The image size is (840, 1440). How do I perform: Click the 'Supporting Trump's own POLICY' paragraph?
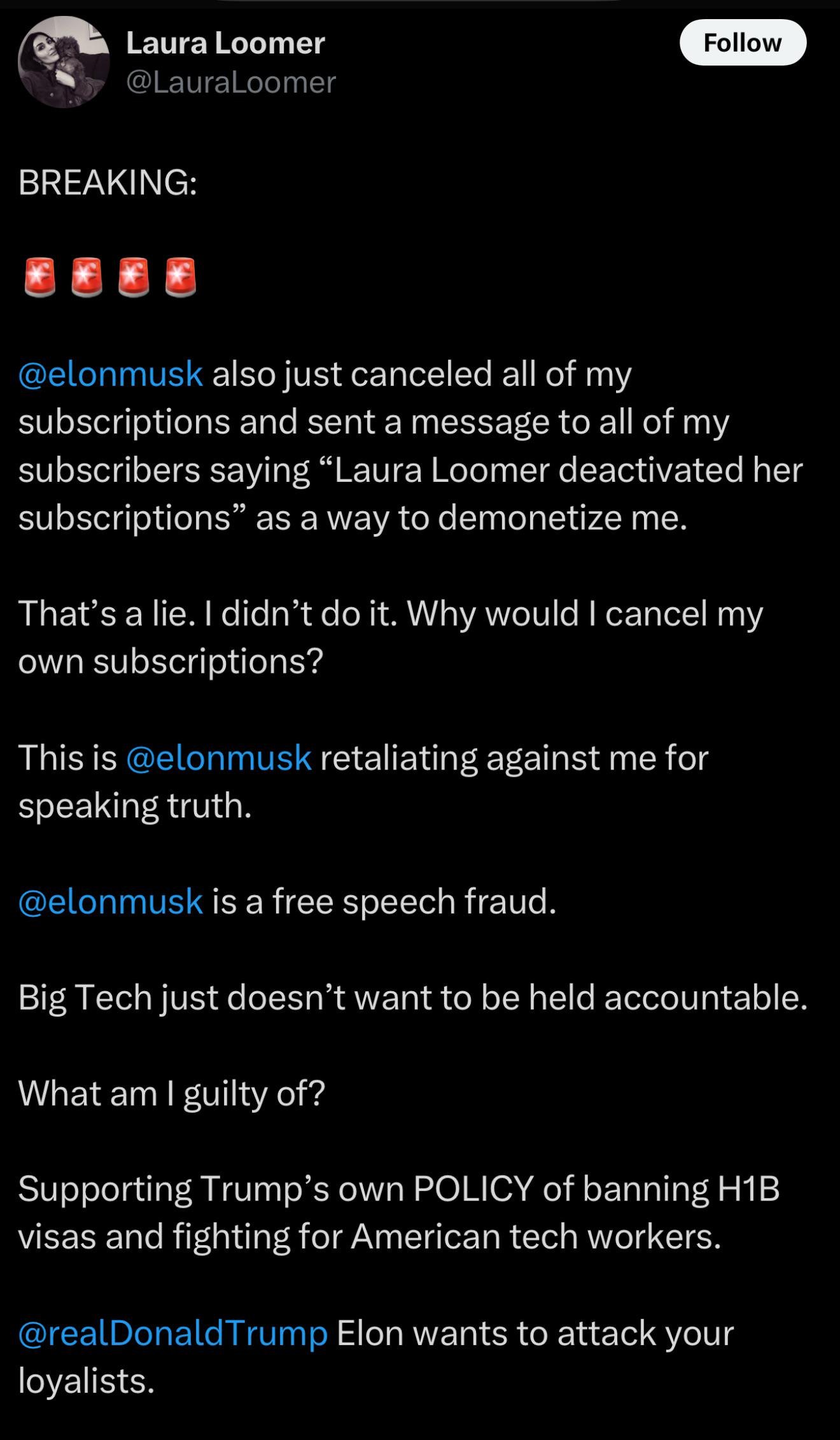point(399,1213)
